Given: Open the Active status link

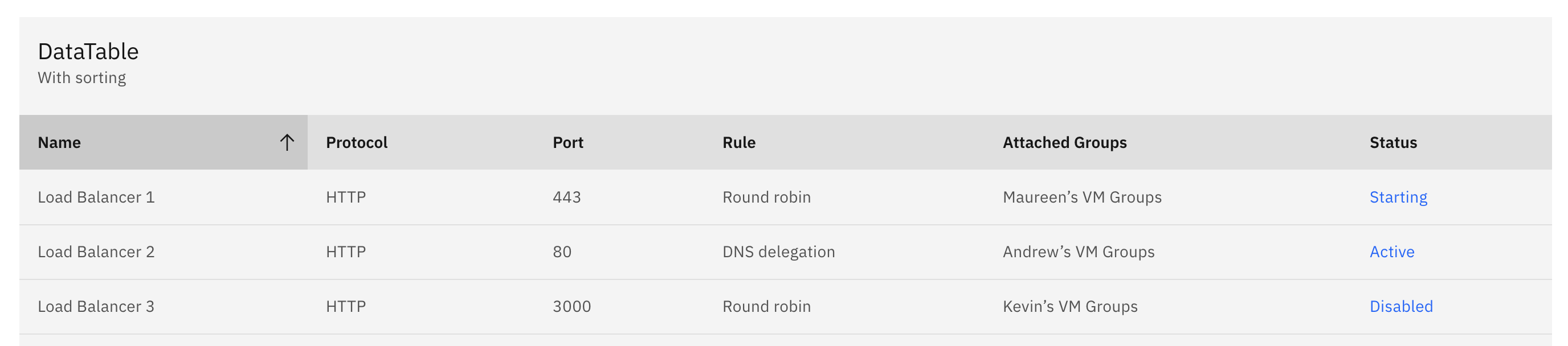Looking at the screenshot, I should [x=1391, y=251].
